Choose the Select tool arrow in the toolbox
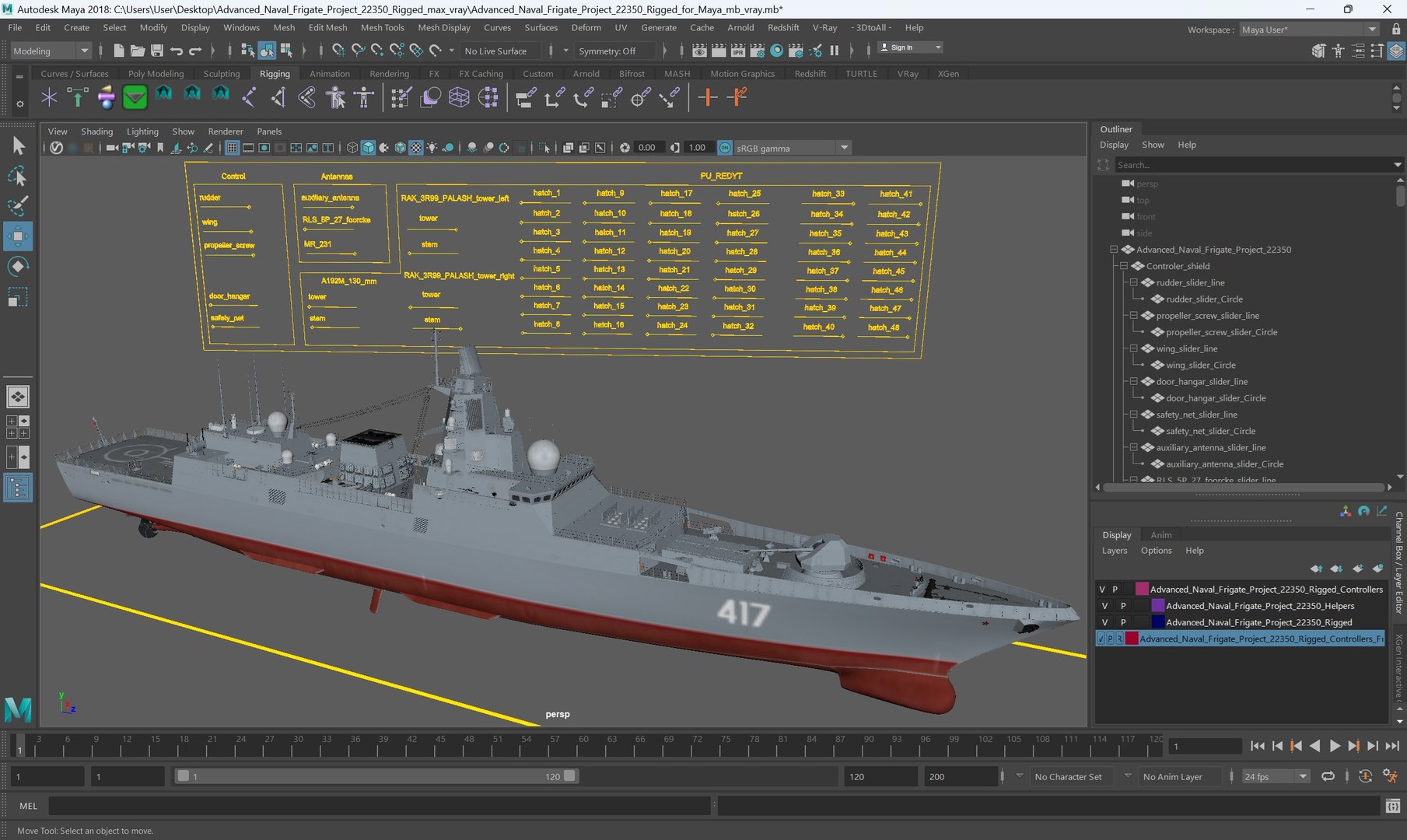The height and width of the screenshot is (840, 1407). 17,146
